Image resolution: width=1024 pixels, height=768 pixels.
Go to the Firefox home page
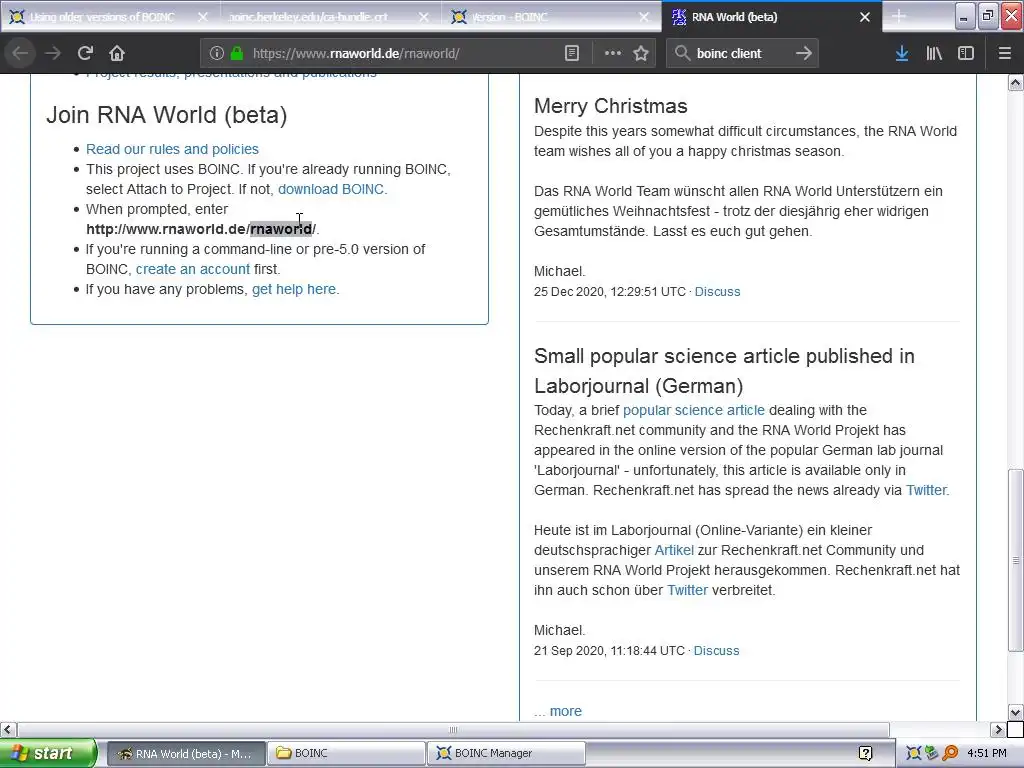(117, 53)
